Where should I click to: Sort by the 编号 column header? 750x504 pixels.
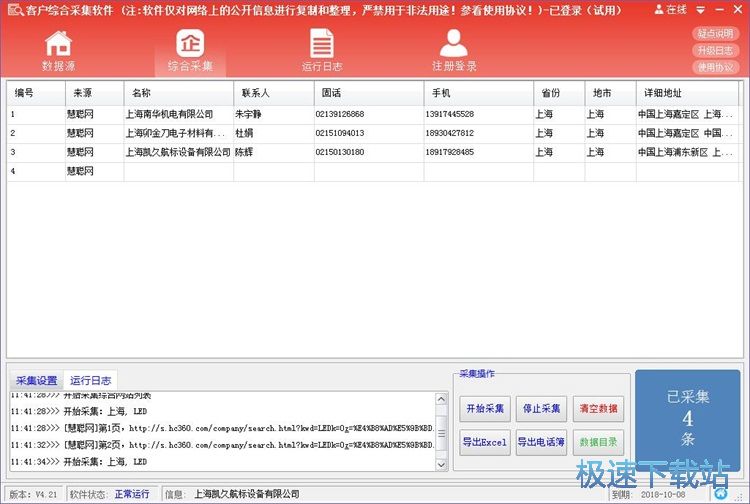coord(36,93)
